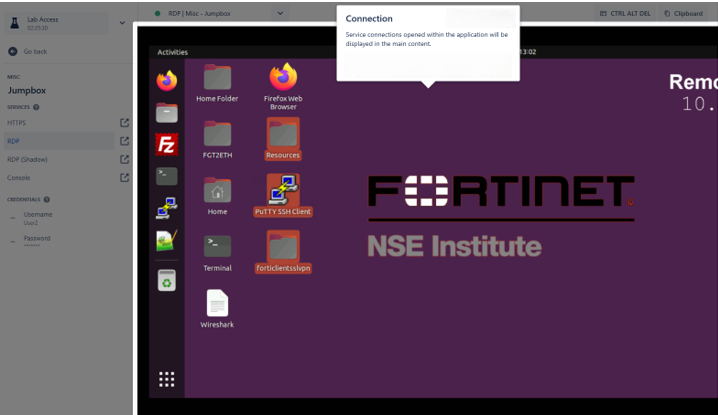Screen dimensions: 718x415
Task: Expand the Lab Access dropdown chevron
Action: pos(122,22)
